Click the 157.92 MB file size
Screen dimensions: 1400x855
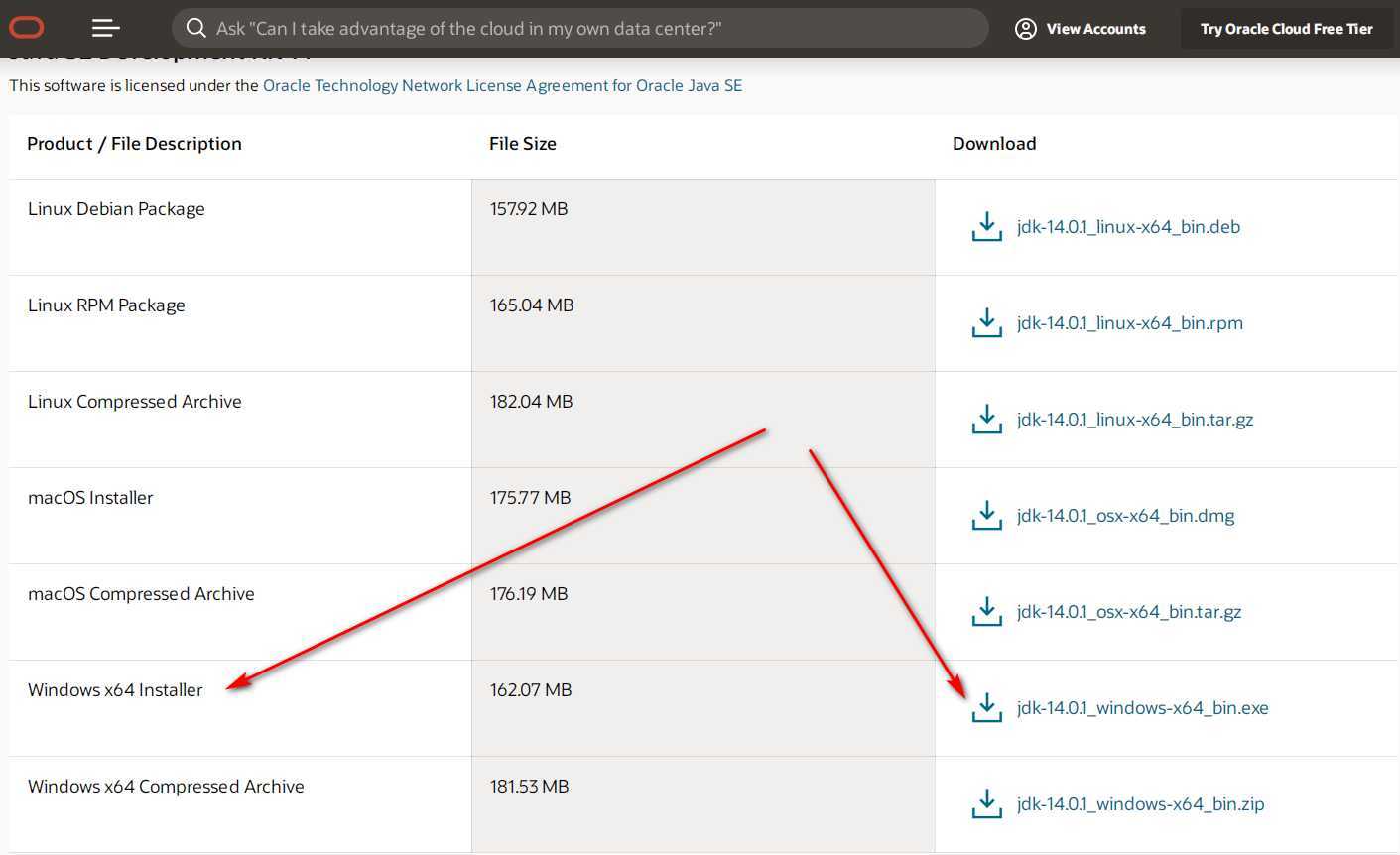point(529,209)
